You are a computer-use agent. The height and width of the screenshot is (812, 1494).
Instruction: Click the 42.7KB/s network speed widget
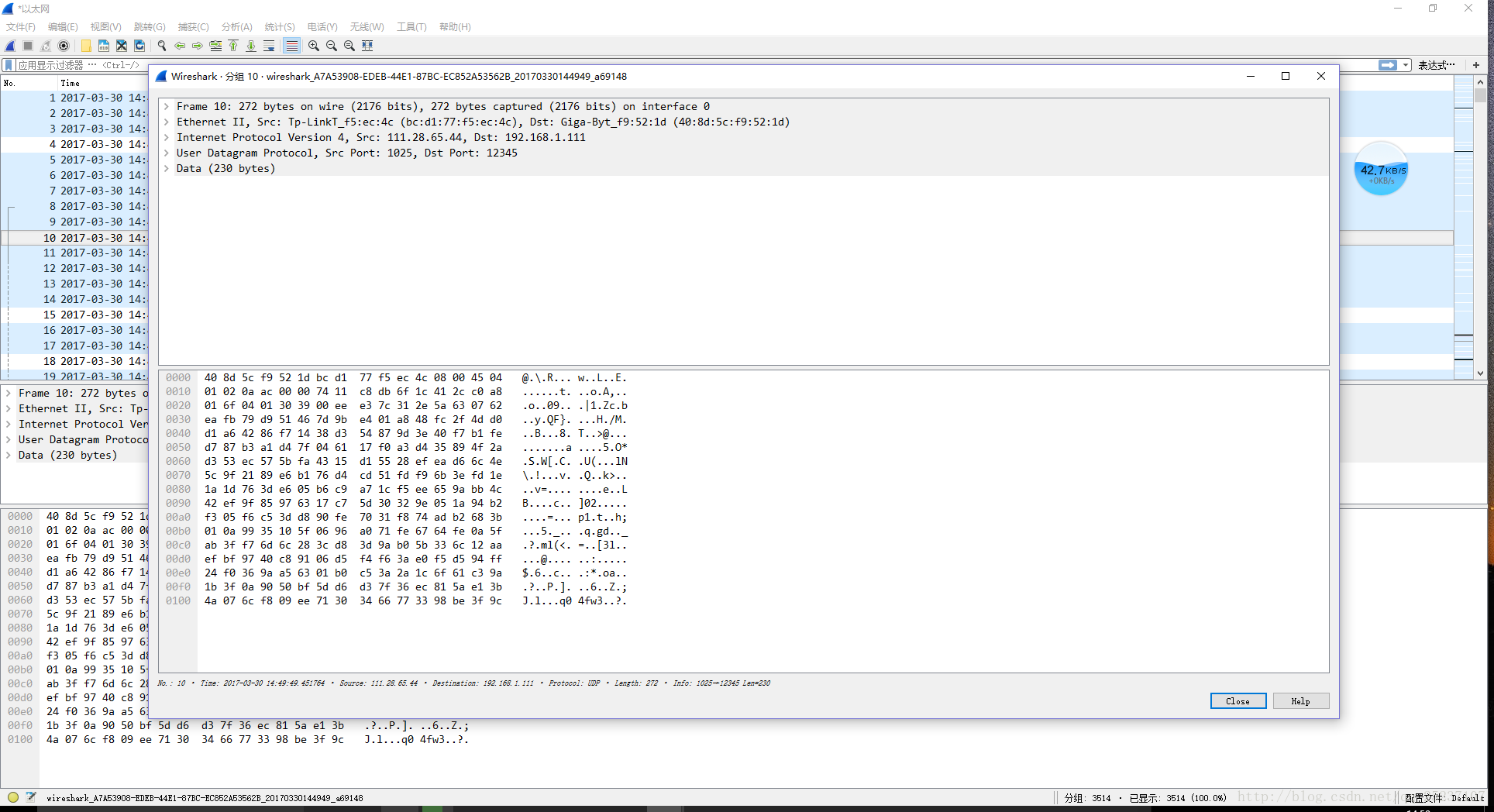point(1382,168)
